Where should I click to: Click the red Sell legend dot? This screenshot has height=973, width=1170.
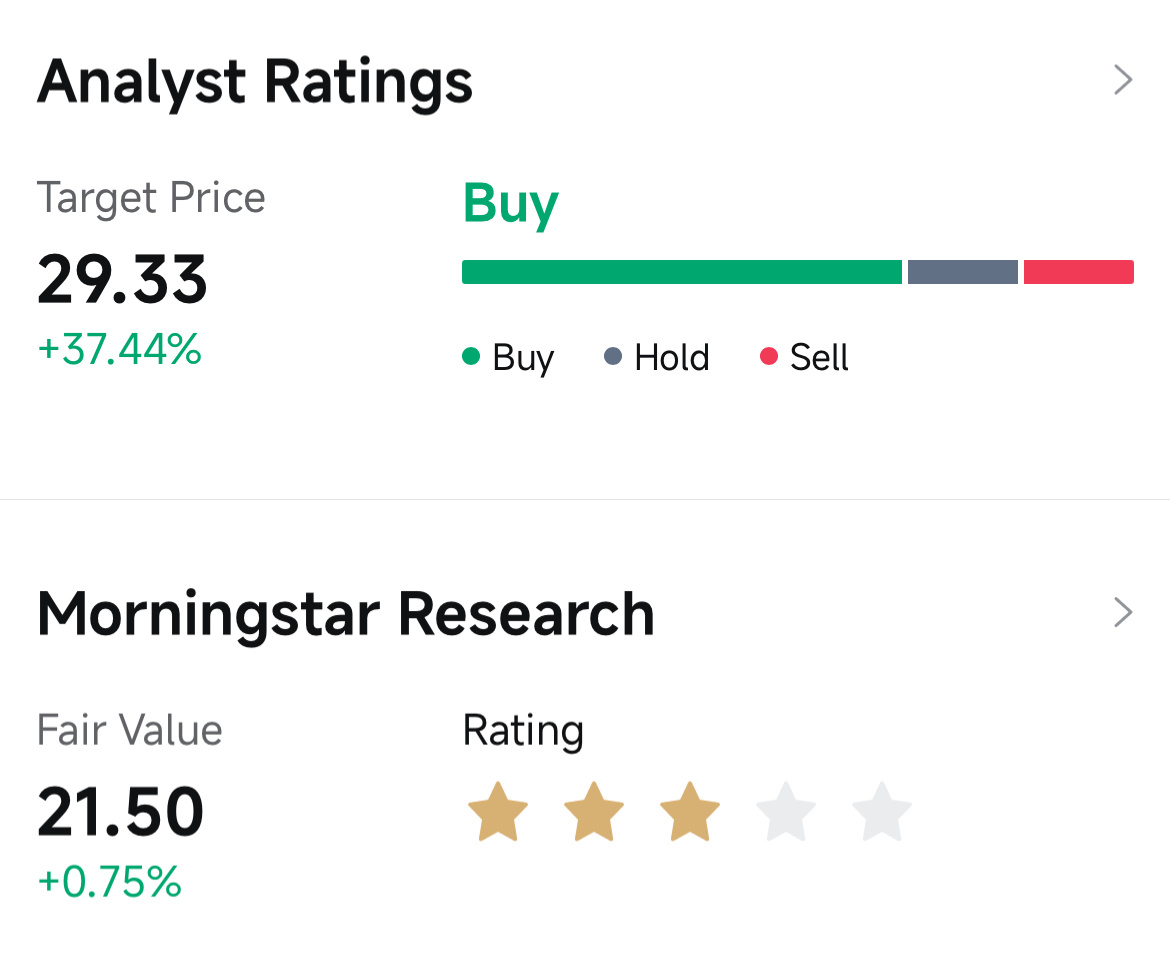pyautogui.click(x=769, y=356)
